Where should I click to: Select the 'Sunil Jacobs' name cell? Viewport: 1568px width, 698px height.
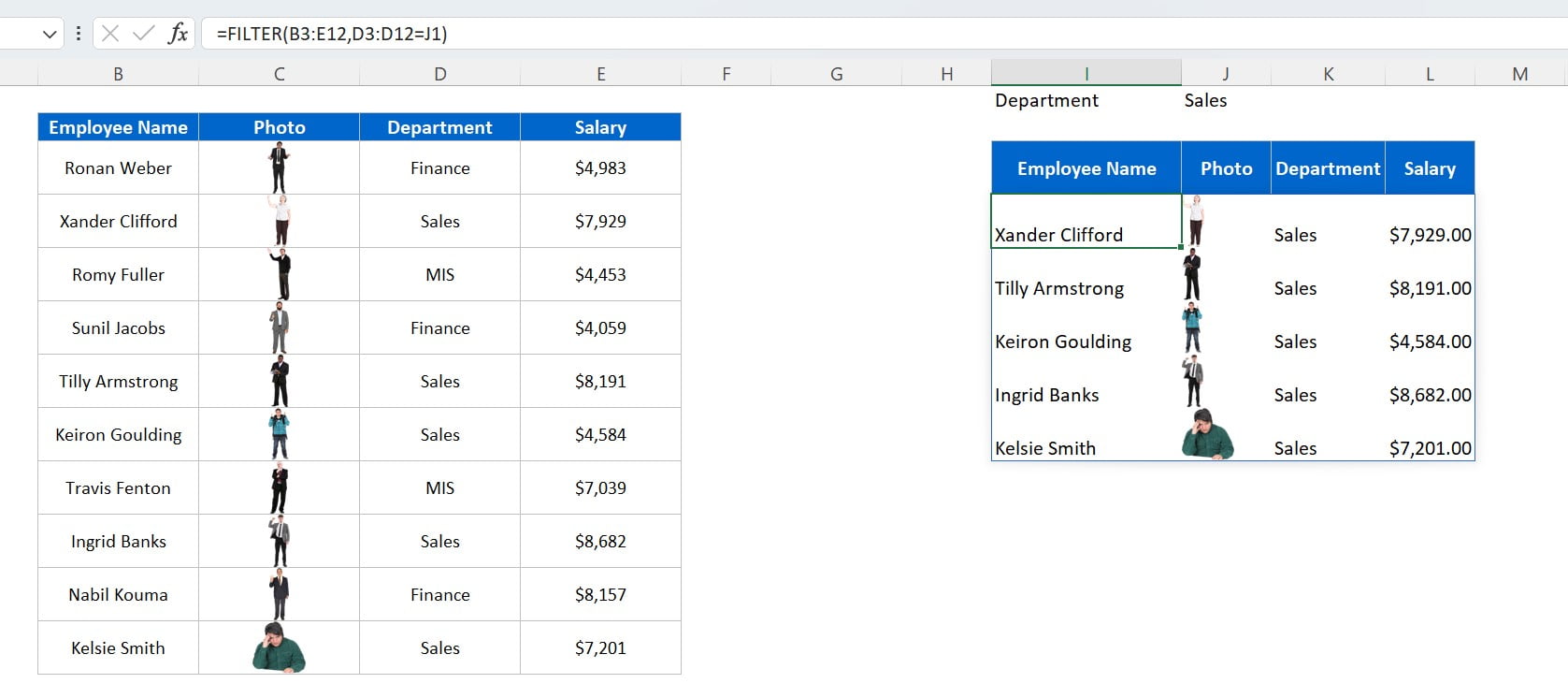[118, 327]
